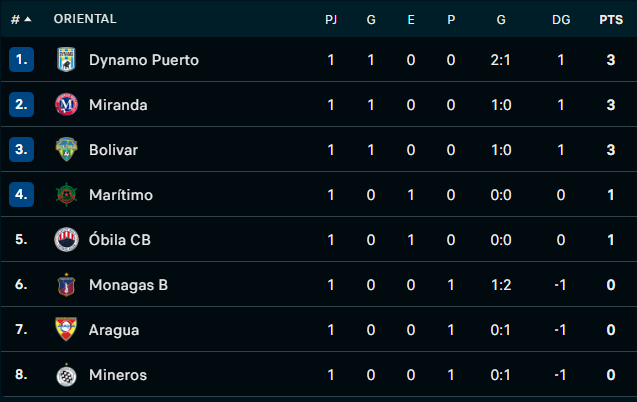
Task: Click the Marítimo team crest
Action: (66, 195)
